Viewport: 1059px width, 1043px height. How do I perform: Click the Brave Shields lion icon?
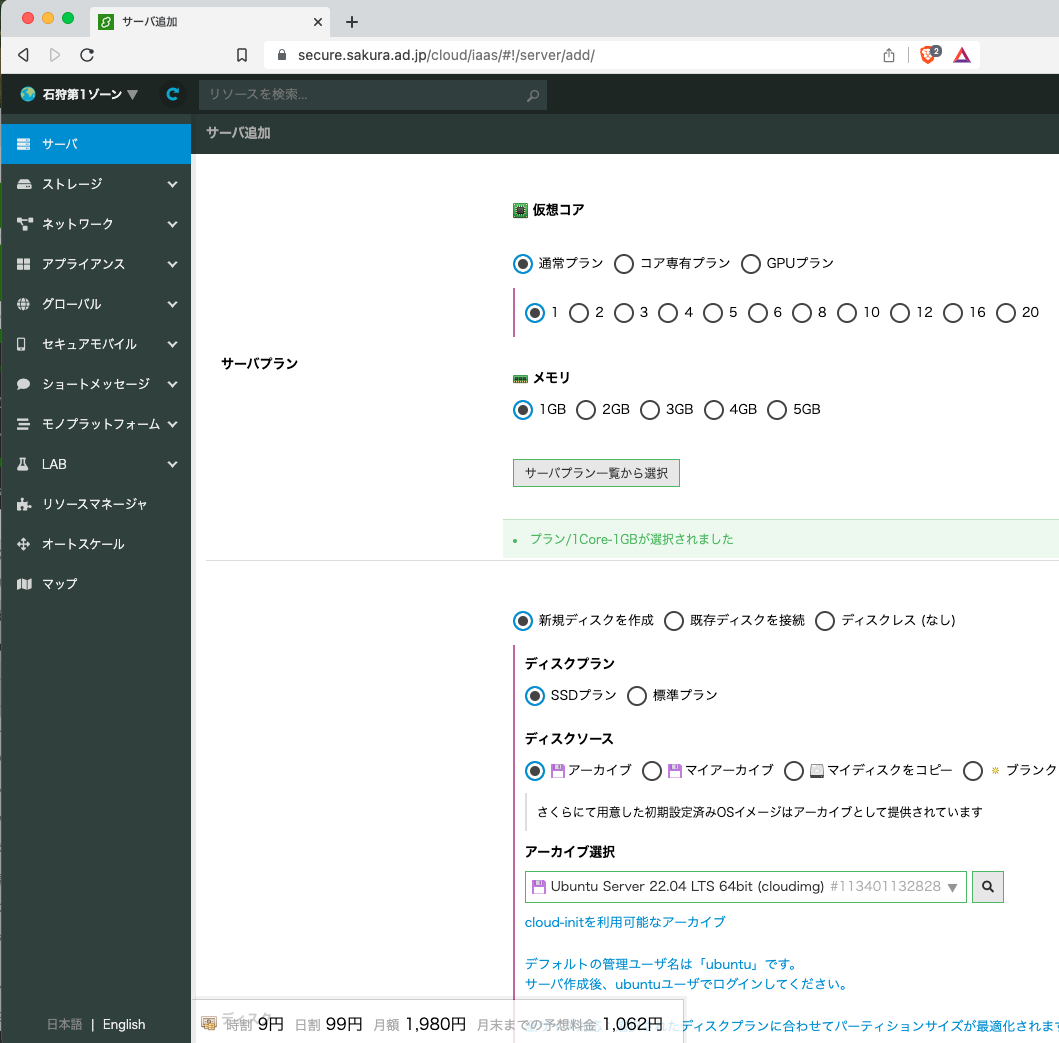(929, 55)
